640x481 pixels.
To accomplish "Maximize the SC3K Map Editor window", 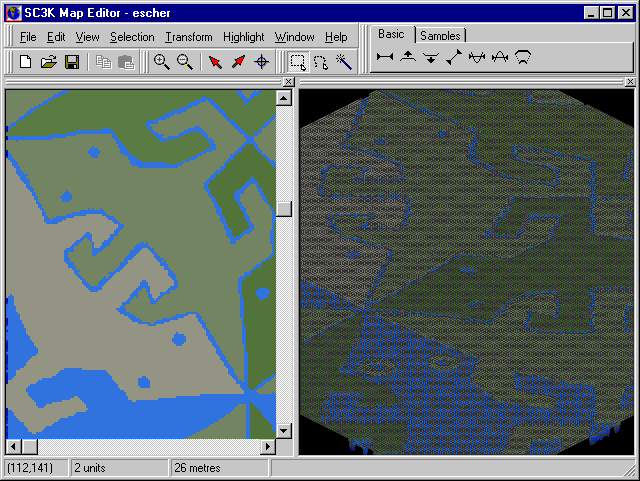I will point(607,13).
